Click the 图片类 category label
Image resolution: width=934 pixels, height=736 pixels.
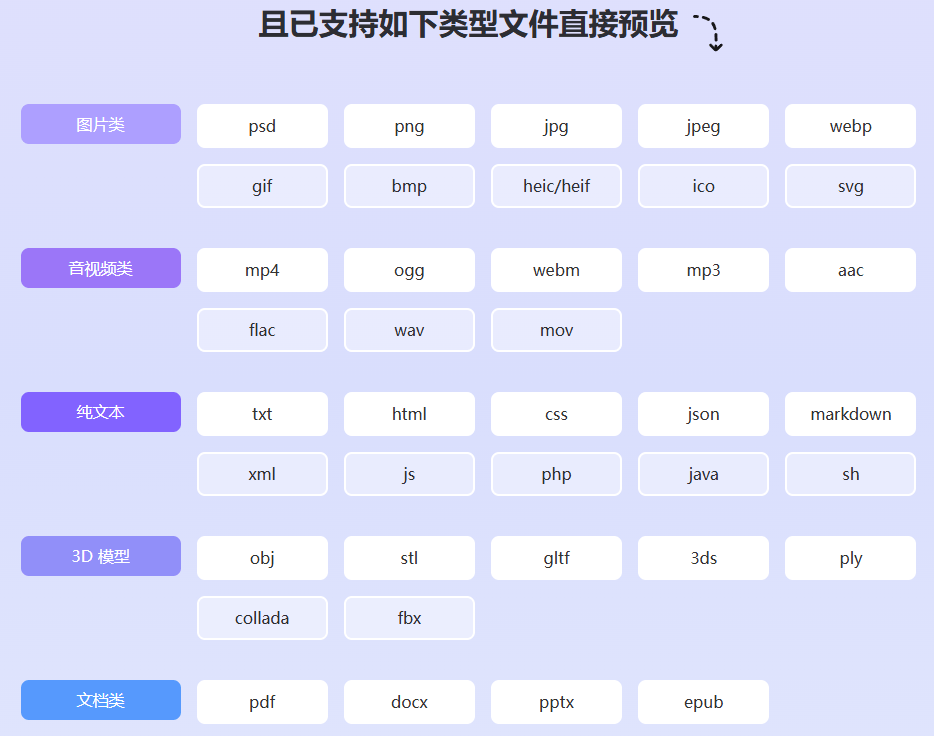click(100, 124)
